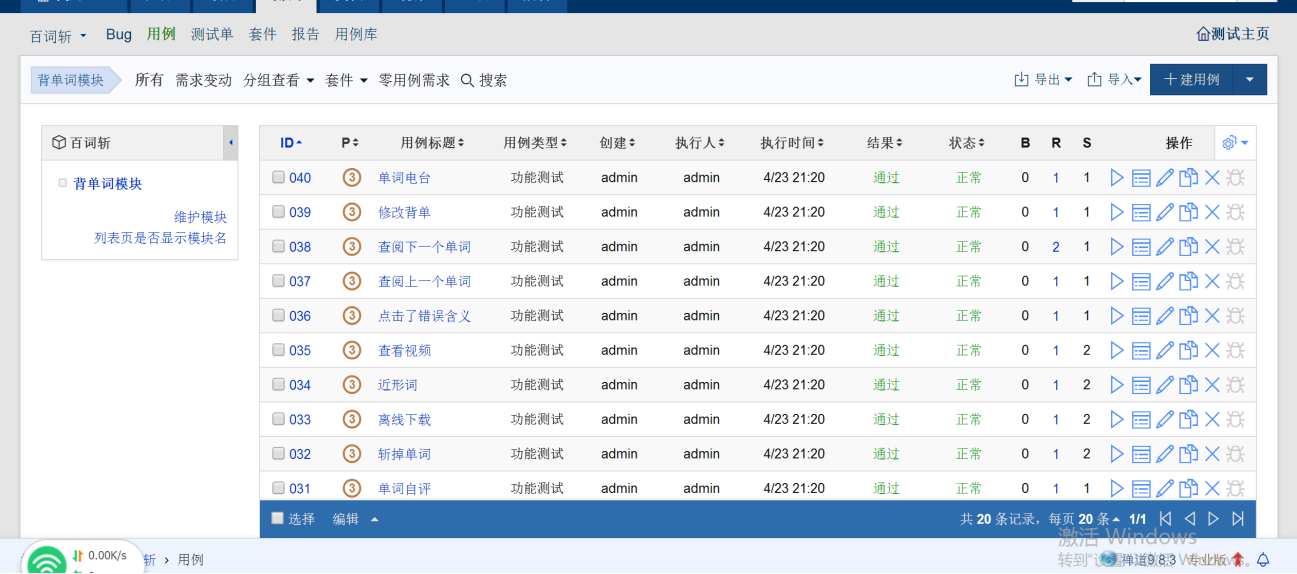1297x574 pixels.
Task: View results of case 040 单词电台
Action: coord(1141,178)
